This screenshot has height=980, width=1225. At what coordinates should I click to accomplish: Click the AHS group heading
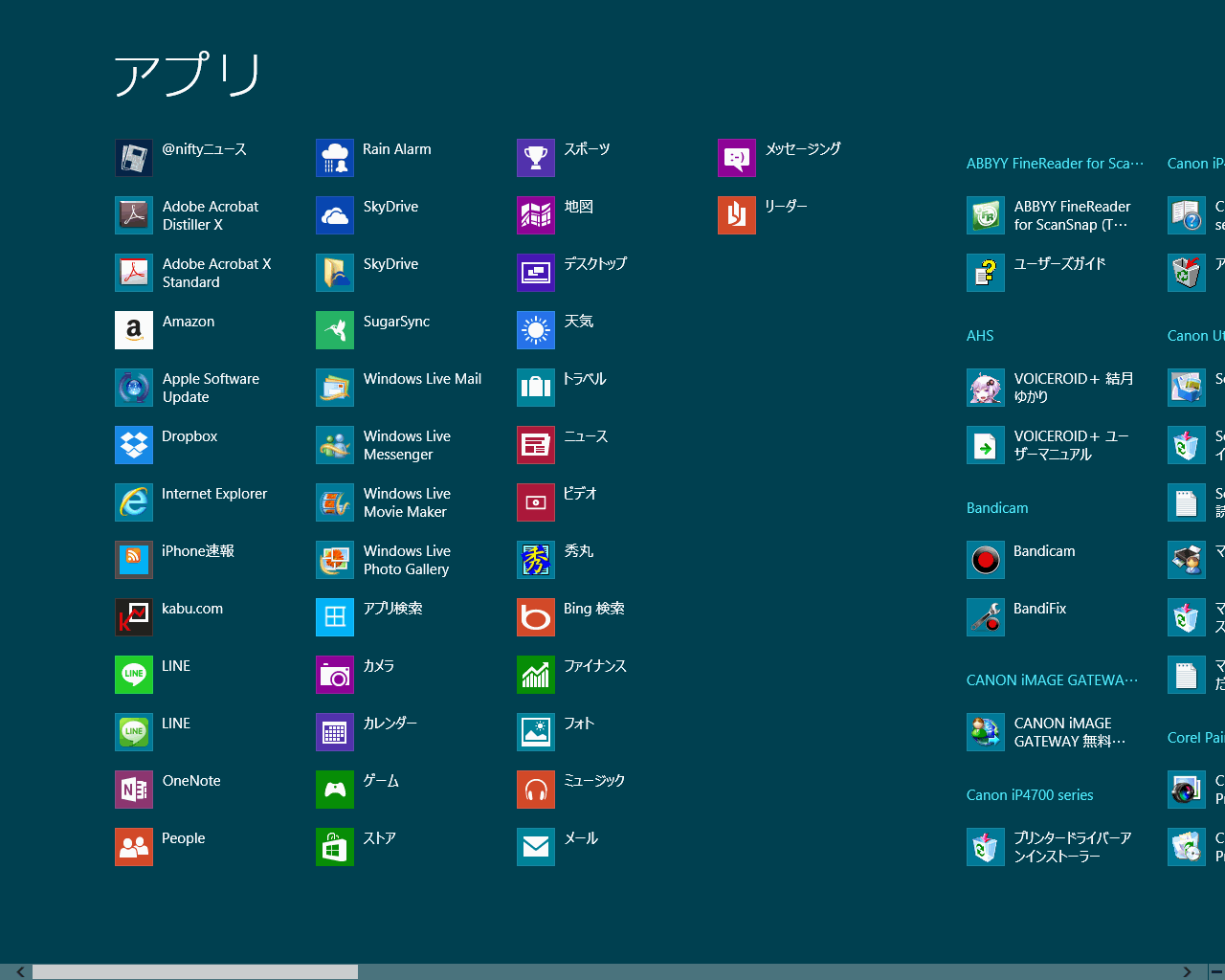(980, 336)
